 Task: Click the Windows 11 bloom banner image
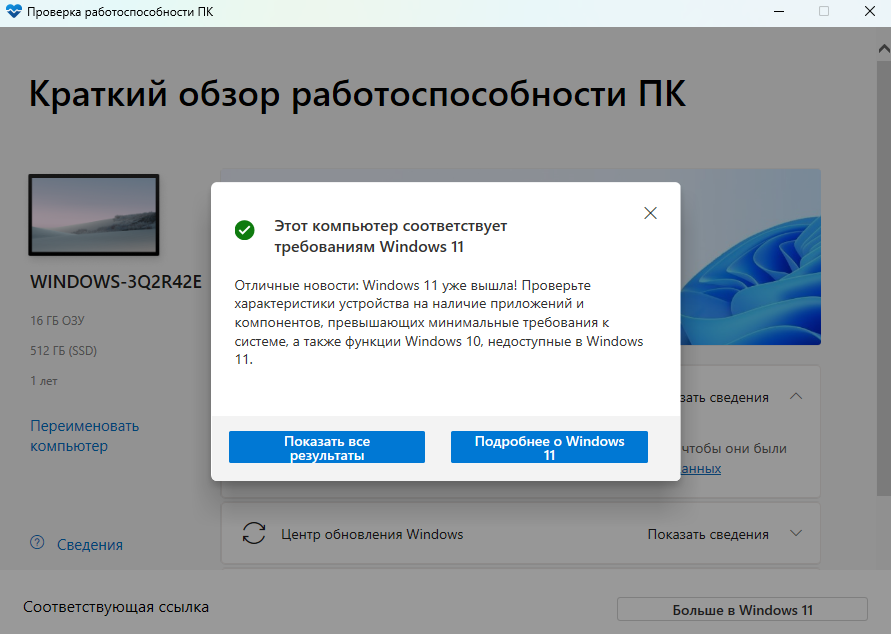click(x=751, y=257)
